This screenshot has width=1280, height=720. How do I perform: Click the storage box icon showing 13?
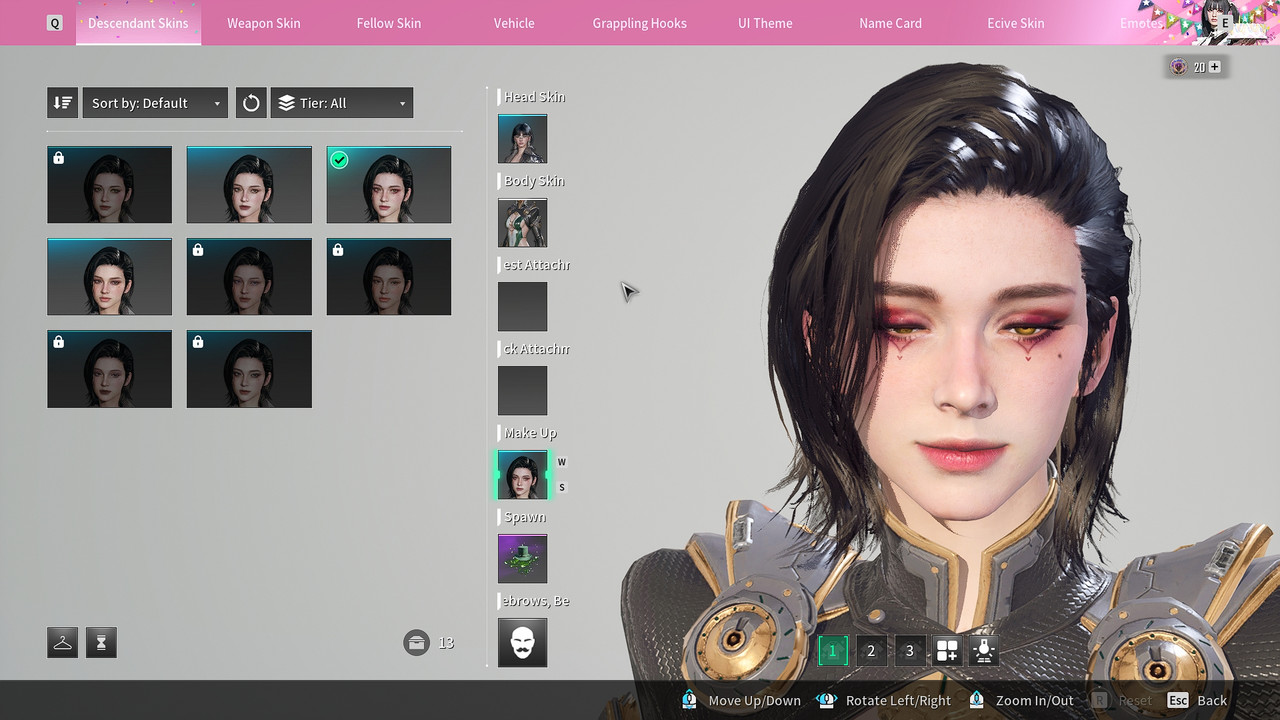[x=416, y=642]
